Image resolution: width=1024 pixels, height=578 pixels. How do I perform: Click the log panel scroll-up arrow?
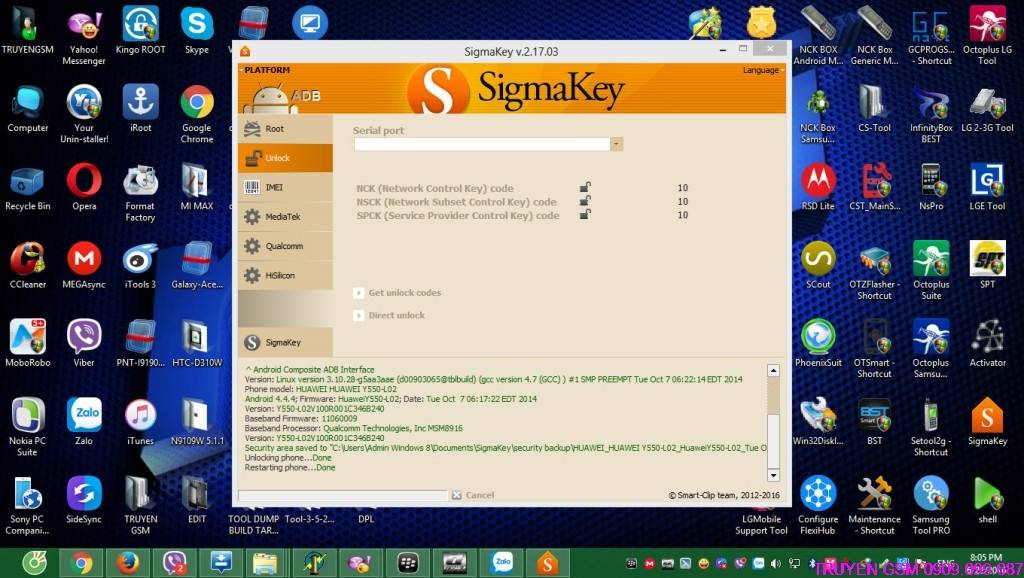[x=773, y=370]
